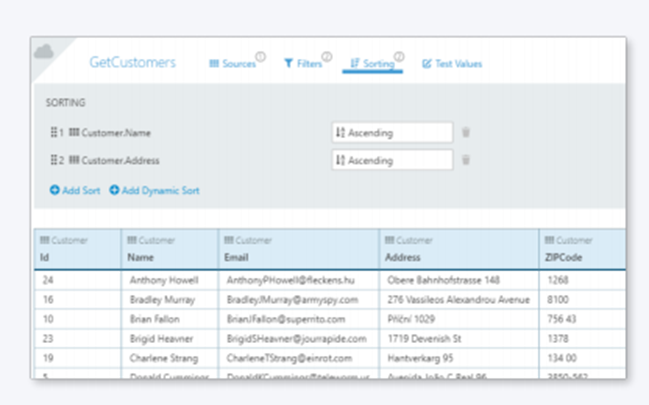This screenshot has height=405, width=649.
Task: Click the Address column header
Action: (459, 249)
